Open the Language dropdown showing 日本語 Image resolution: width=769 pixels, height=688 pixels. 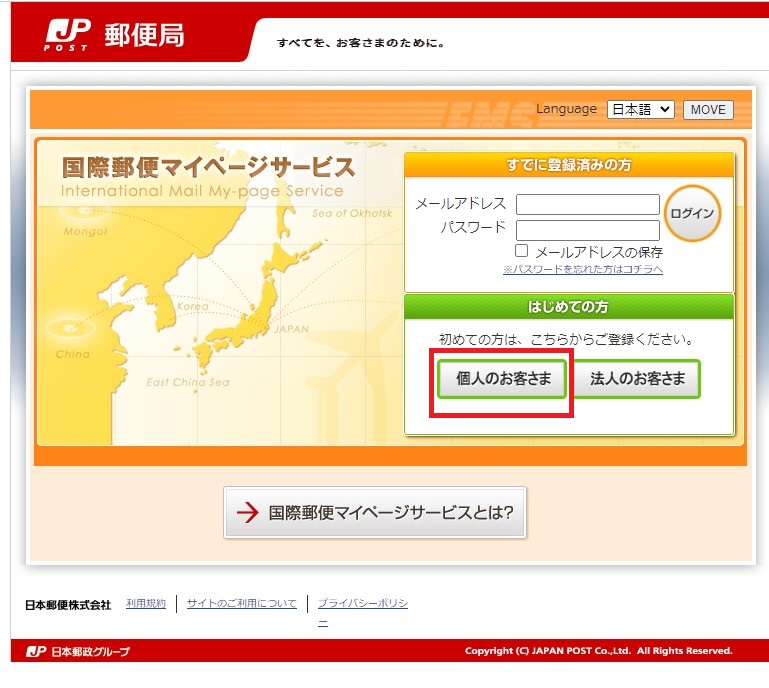click(641, 109)
